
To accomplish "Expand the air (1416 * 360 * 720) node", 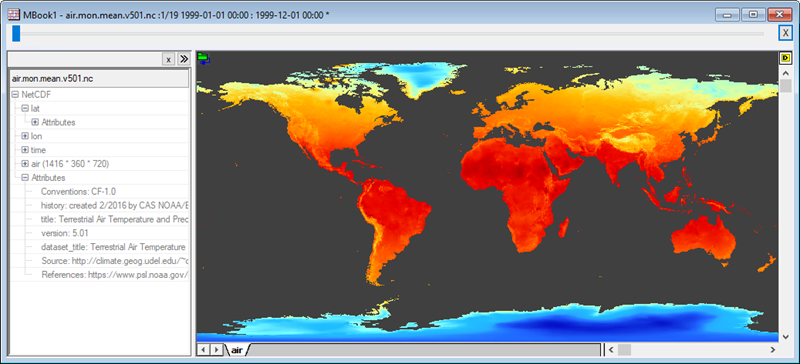I will (25, 163).
